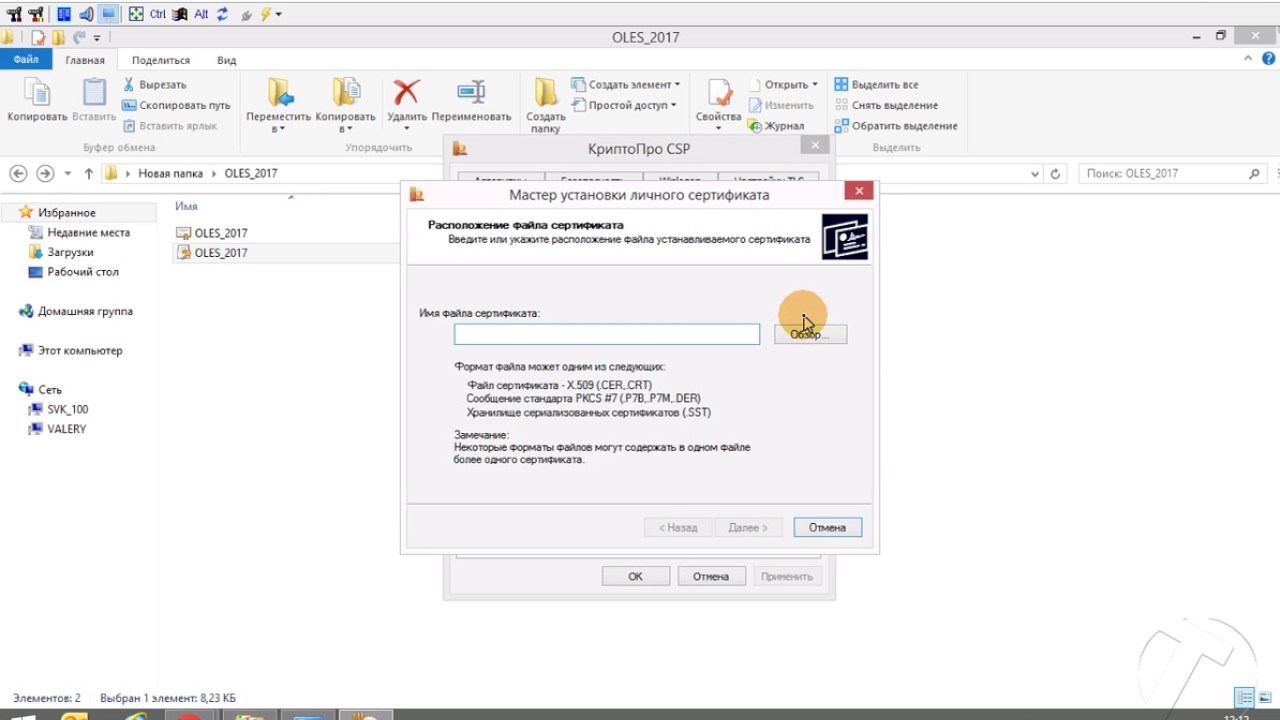Open the Файл menu tab

coord(26,60)
